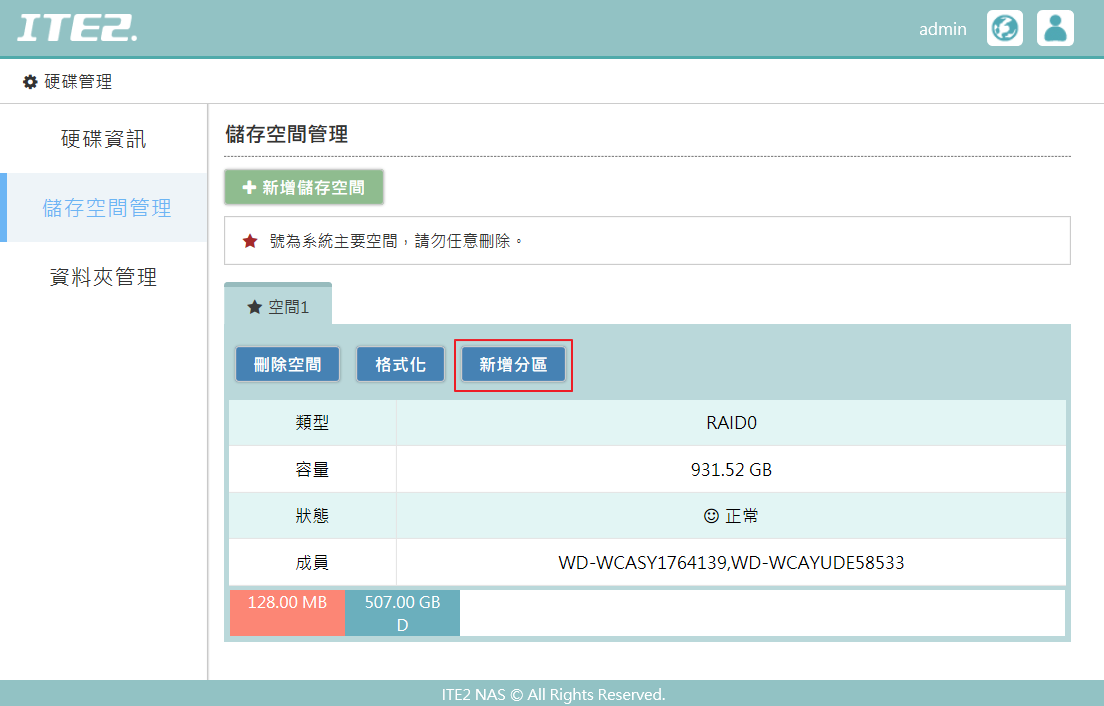Click the red star warning icon
Image resolution: width=1104 pixels, height=706 pixels.
pyautogui.click(x=250, y=240)
